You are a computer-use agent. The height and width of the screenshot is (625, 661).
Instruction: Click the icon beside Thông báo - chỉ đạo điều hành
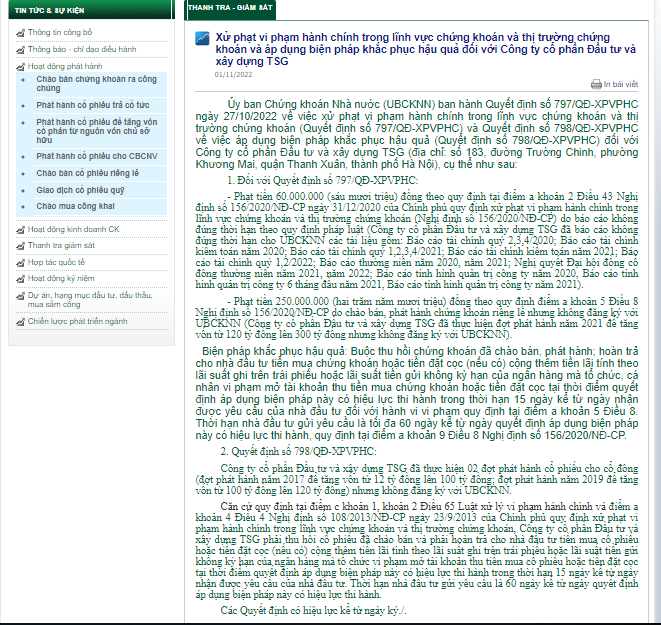coord(20,48)
